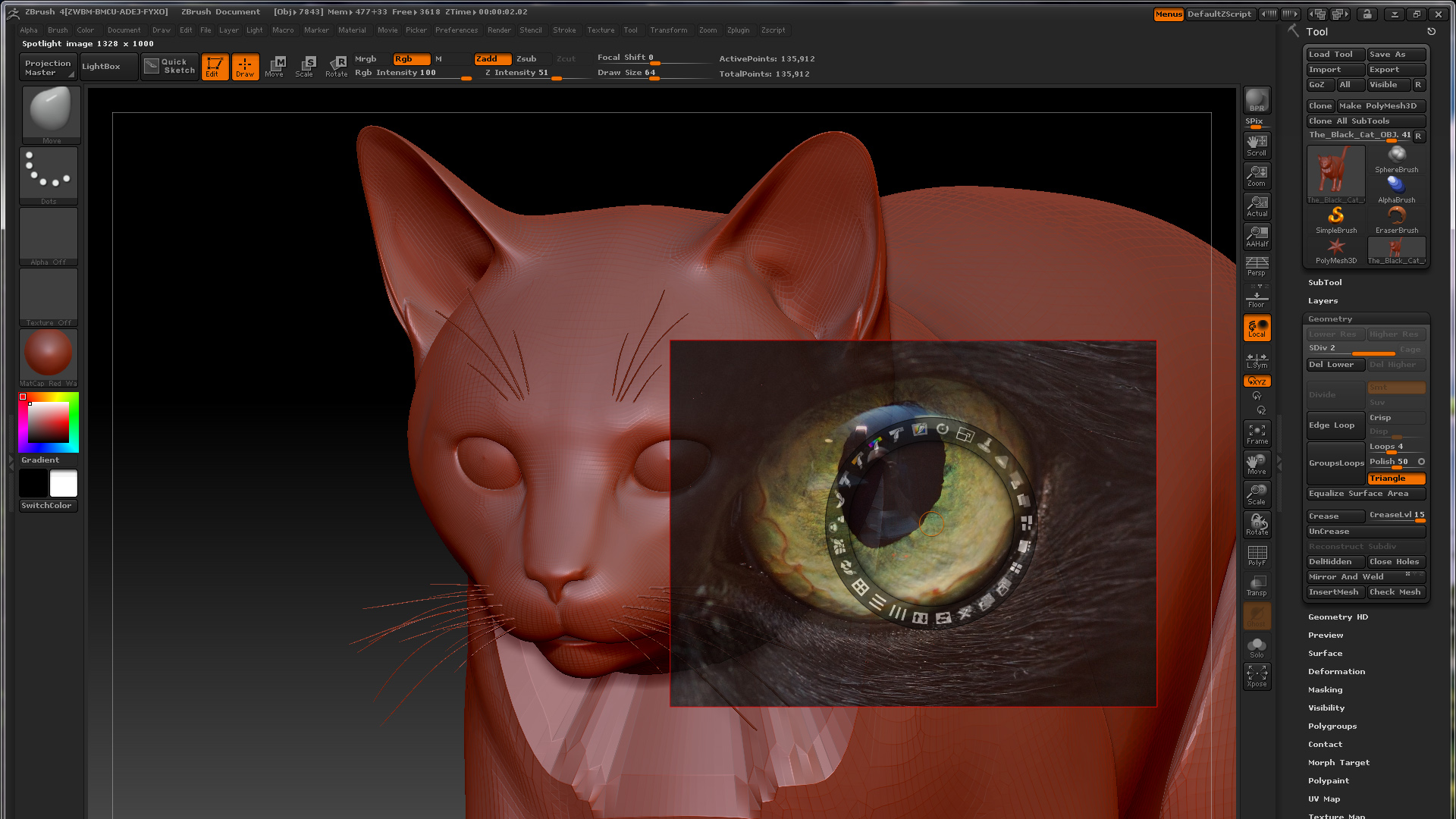Click the BPR render icon

(1257, 100)
